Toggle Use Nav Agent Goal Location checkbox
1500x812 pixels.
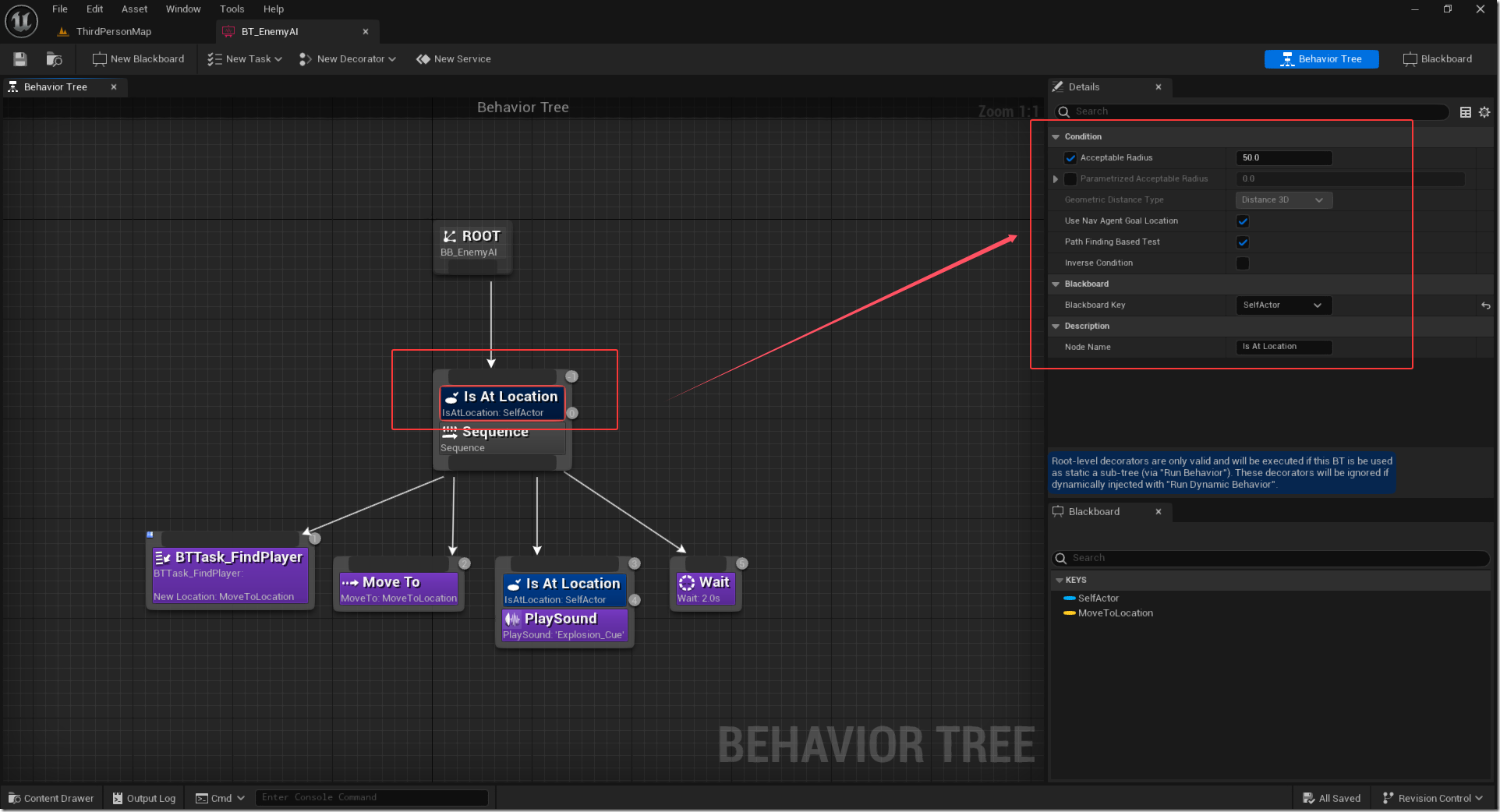(1243, 221)
